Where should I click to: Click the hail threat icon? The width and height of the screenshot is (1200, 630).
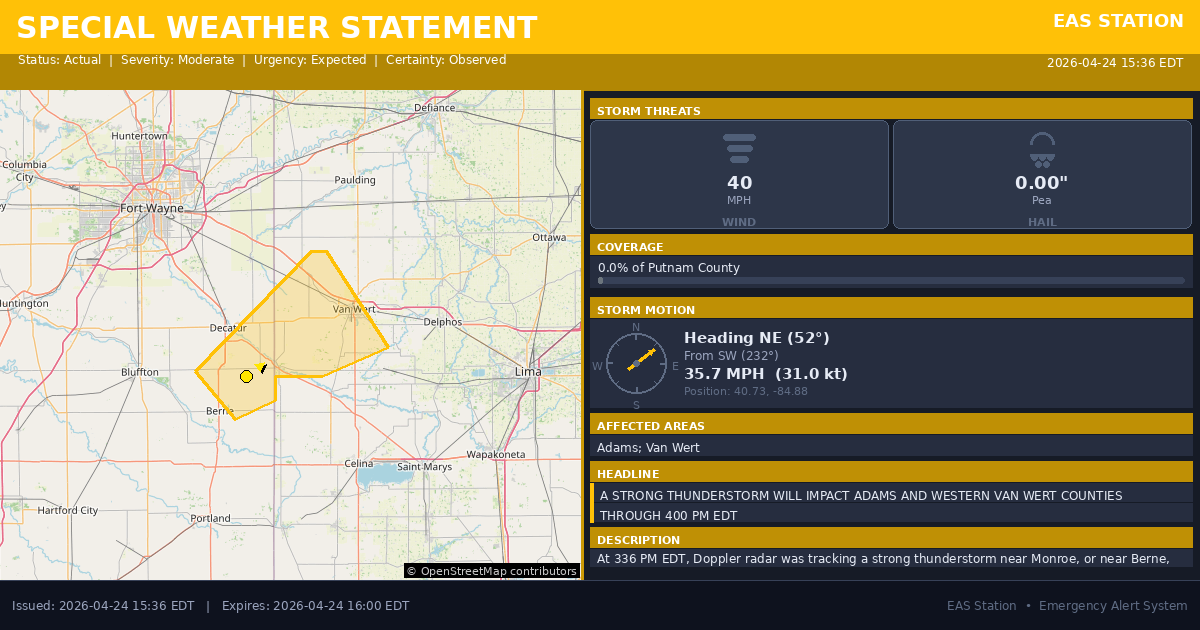point(1042,149)
